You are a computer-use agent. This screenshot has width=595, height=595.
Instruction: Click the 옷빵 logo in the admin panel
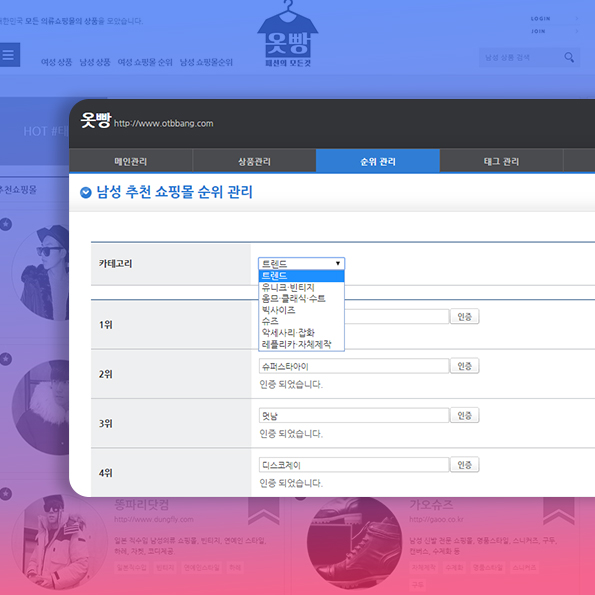[96, 120]
